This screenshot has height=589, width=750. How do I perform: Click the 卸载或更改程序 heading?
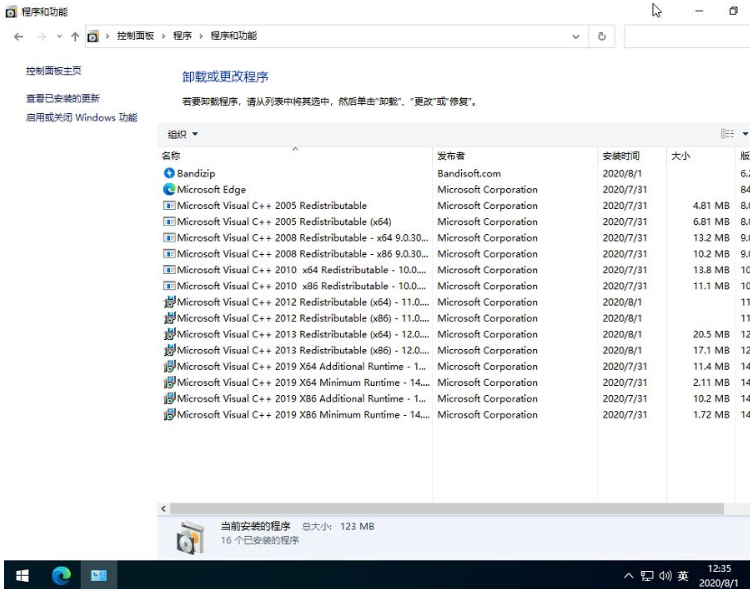225,77
